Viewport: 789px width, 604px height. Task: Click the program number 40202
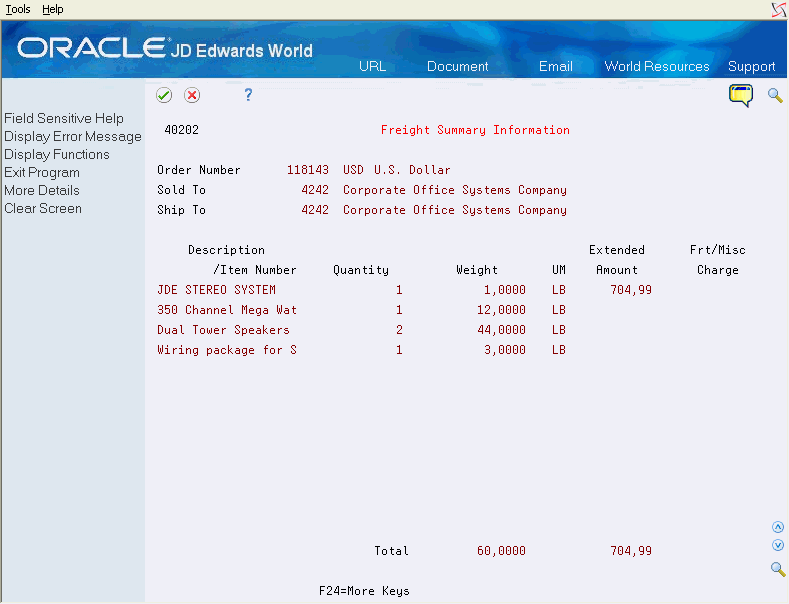point(182,130)
